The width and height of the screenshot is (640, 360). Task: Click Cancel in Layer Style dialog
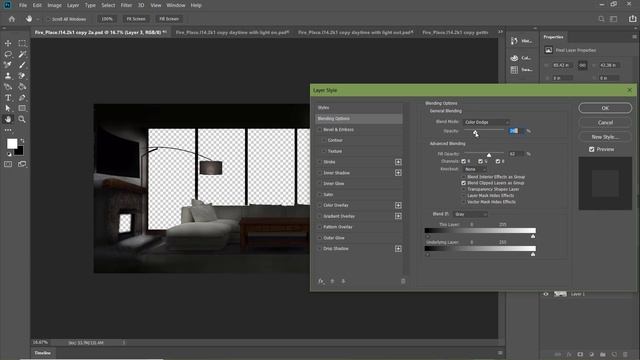click(605, 122)
